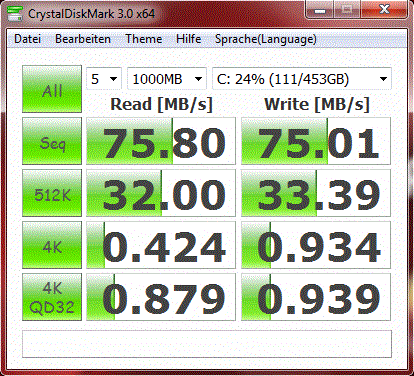Start the Seq sequential test
The height and width of the screenshot is (376, 414).
pos(52,141)
